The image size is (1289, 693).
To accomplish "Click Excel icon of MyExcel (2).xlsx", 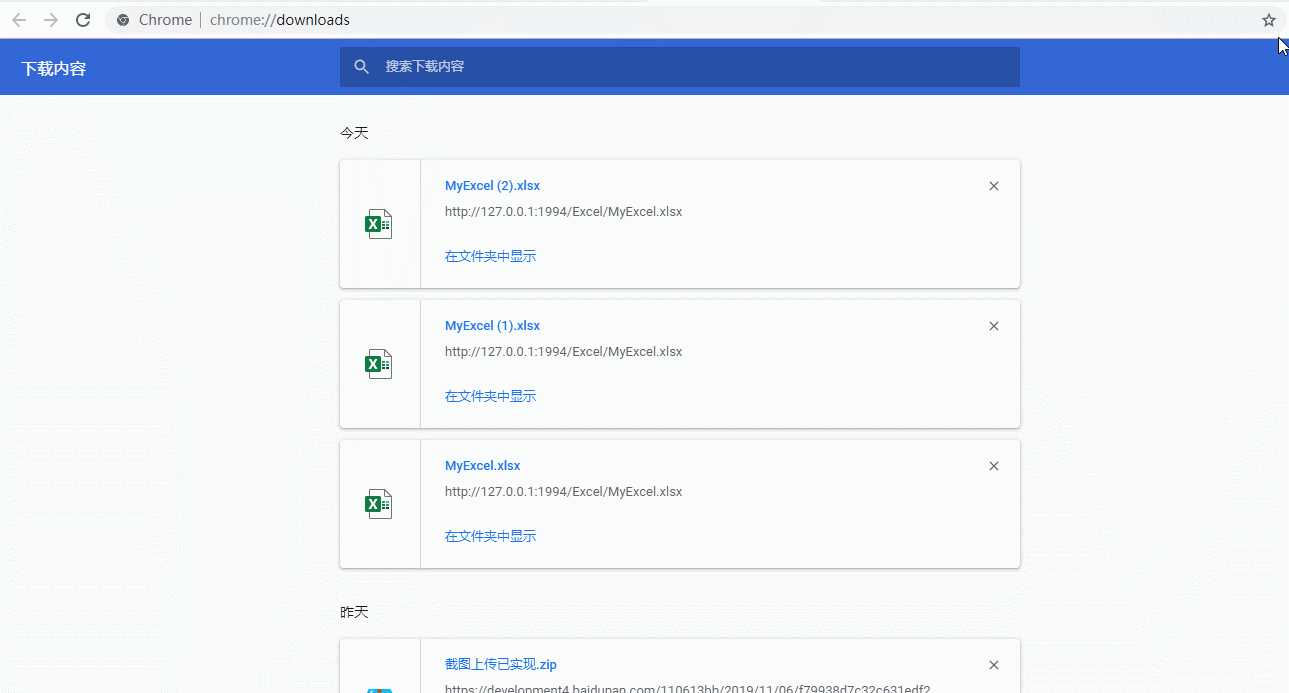I will tap(379, 224).
